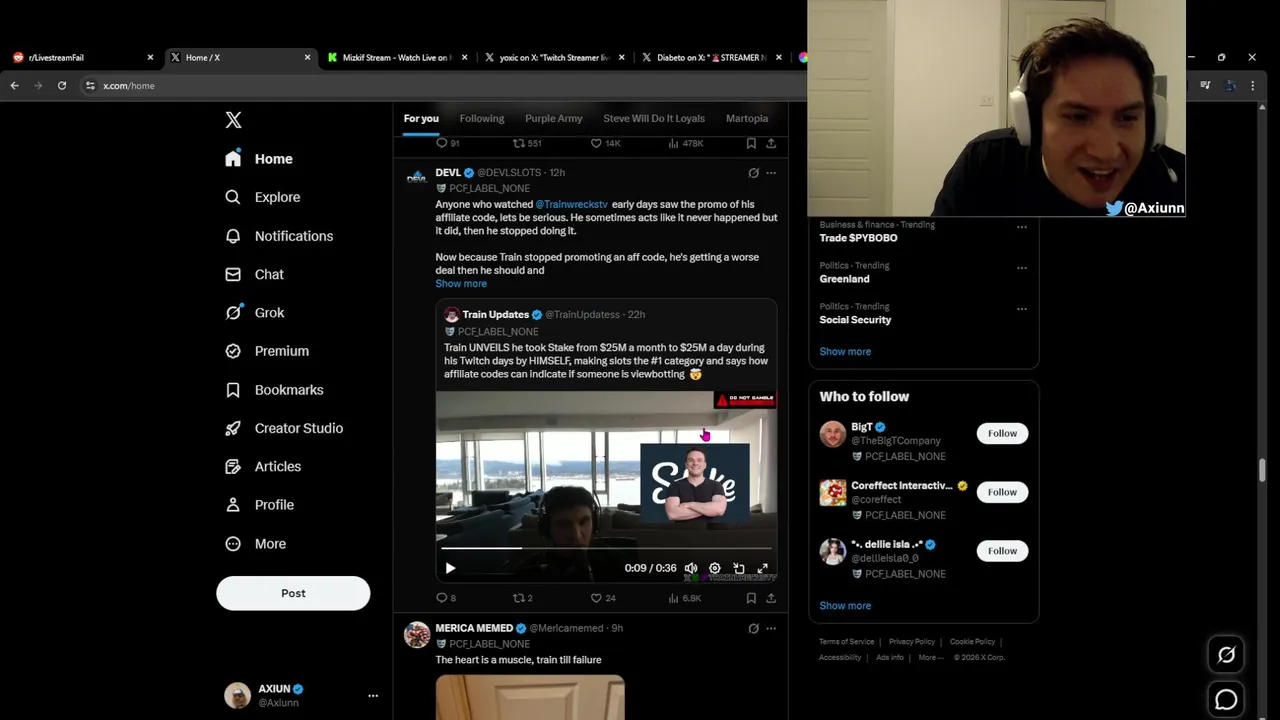Viewport: 1280px width, 720px height.
Task: Show more who to follow suggestions
Action: coord(845,606)
